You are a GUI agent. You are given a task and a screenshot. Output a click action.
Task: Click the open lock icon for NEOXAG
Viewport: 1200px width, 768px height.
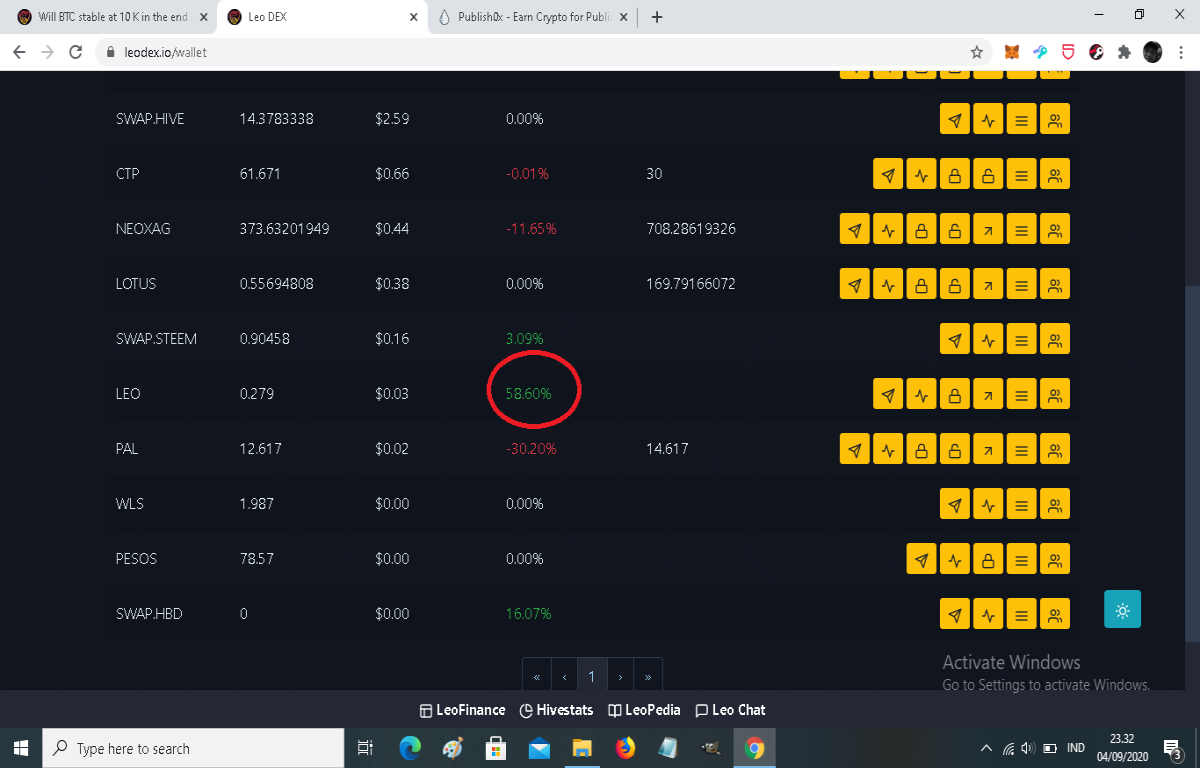[x=955, y=229]
